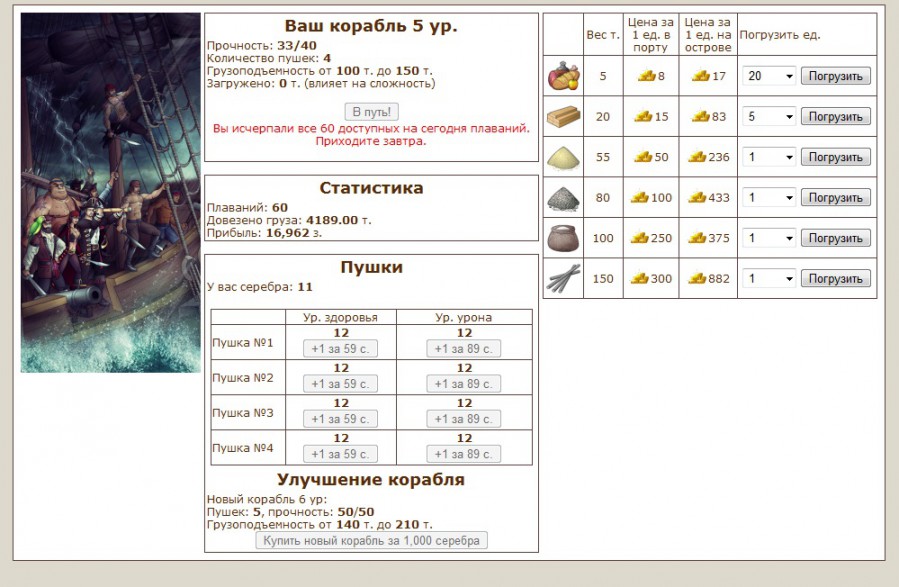Click the 'Ваш корабль 5 ур.' heading
The height and width of the screenshot is (587, 899).
pos(371,26)
